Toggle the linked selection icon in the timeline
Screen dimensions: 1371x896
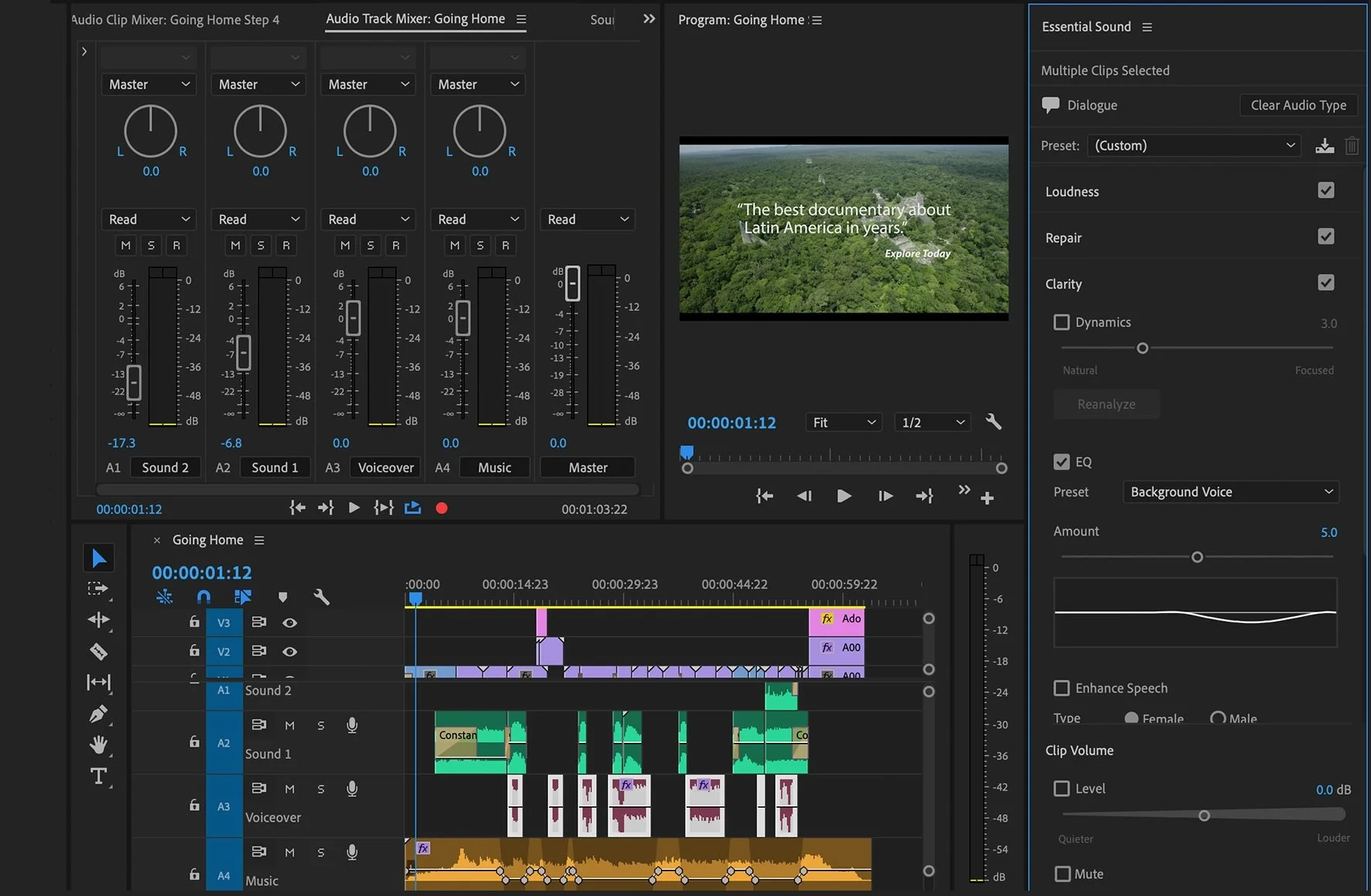click(x=243, y=597)
